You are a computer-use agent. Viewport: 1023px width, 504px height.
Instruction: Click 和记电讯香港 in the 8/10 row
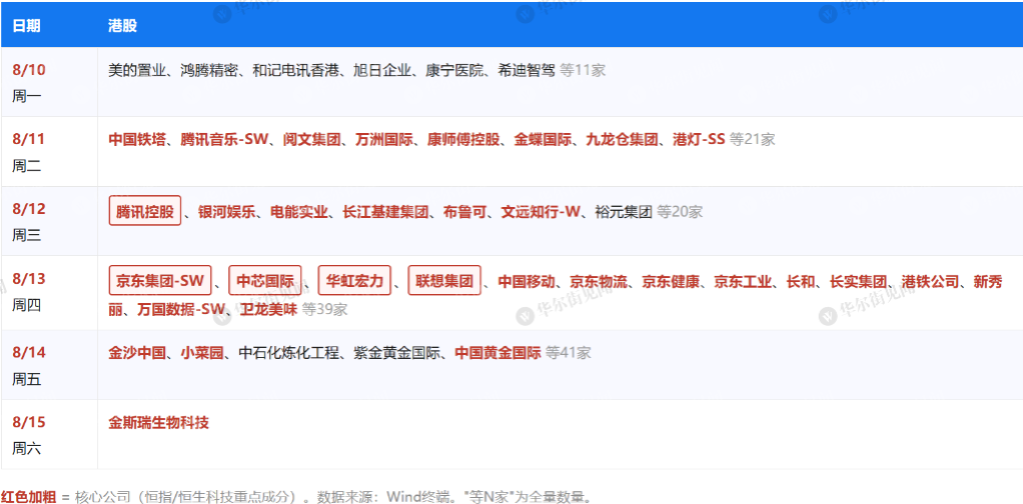pyautogui.click(x=295, y=70)
